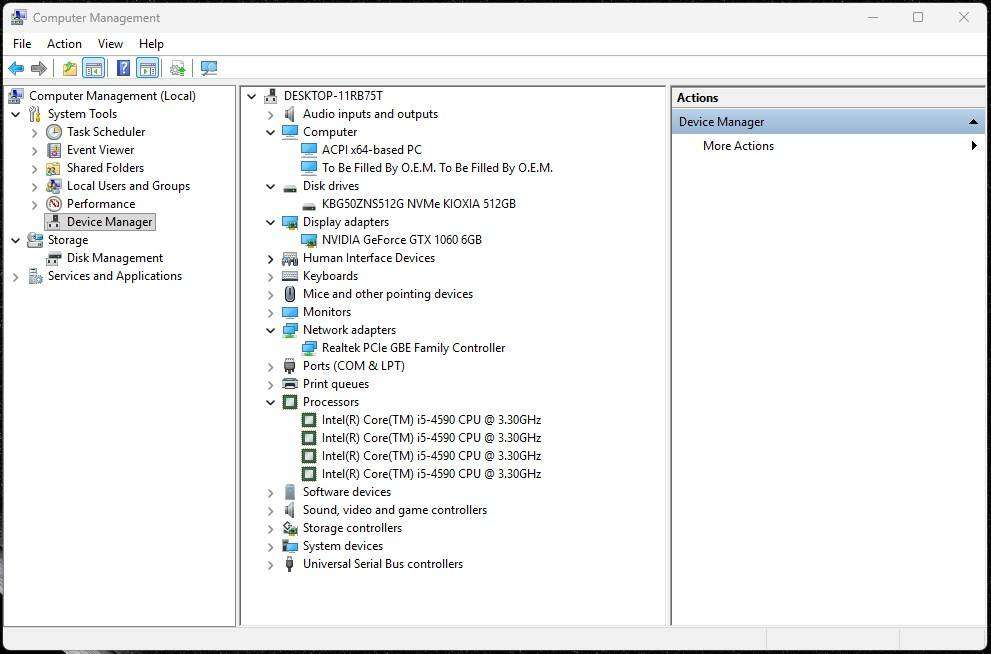Expand the System devices category
Image resolution: width=991 pixels, height=654 pixels.
(x=271, y=547)
